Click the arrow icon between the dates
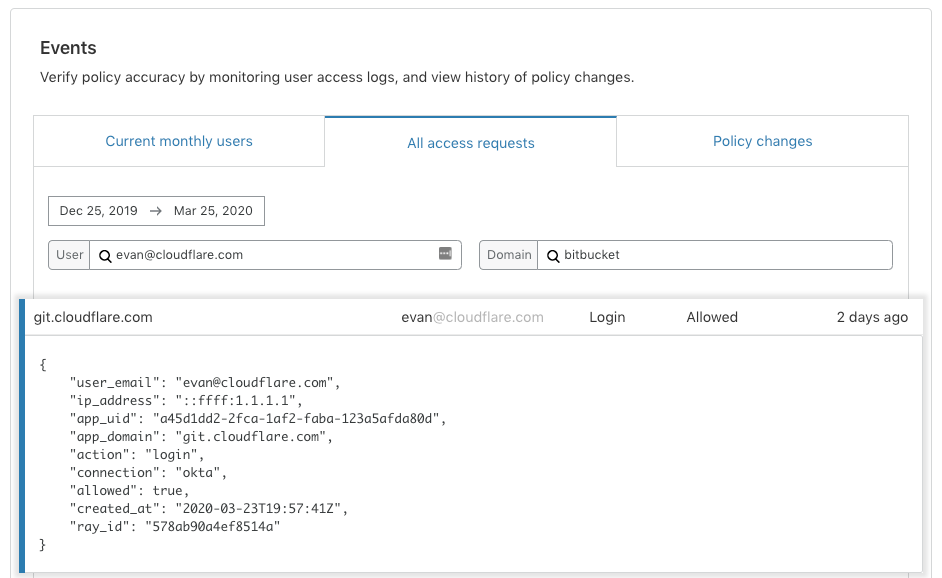This screenshot has height=578, width=942. 156,211
